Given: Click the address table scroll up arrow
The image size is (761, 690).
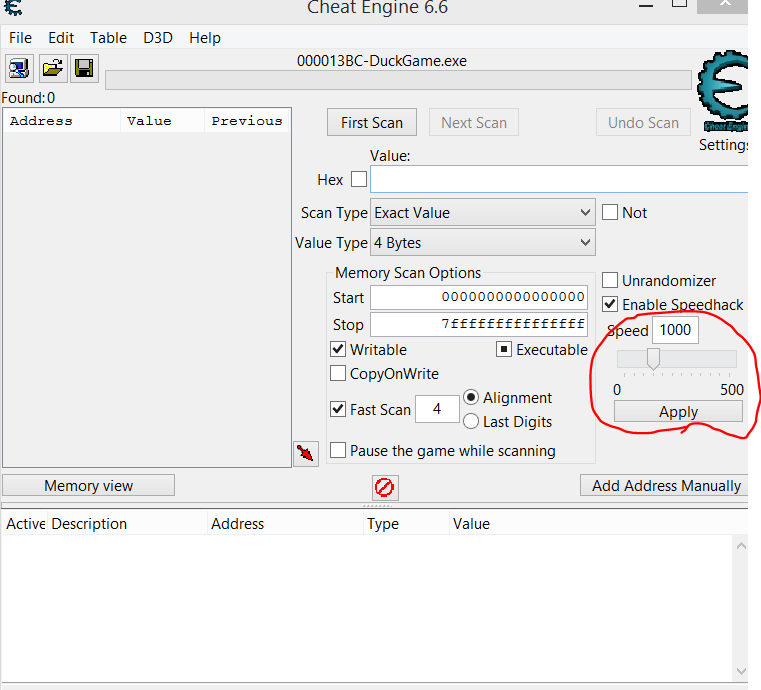Looking at the screenshot, I should pyautogui.click(x=741, y=546).
